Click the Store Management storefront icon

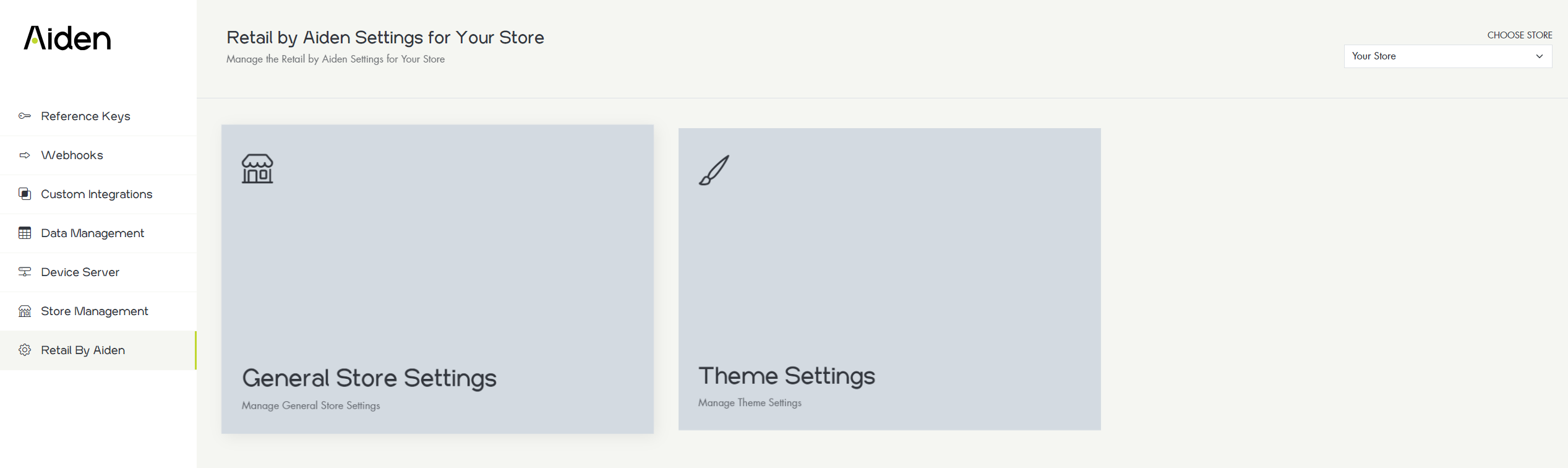pyautogui.click(x=25, y=311)
